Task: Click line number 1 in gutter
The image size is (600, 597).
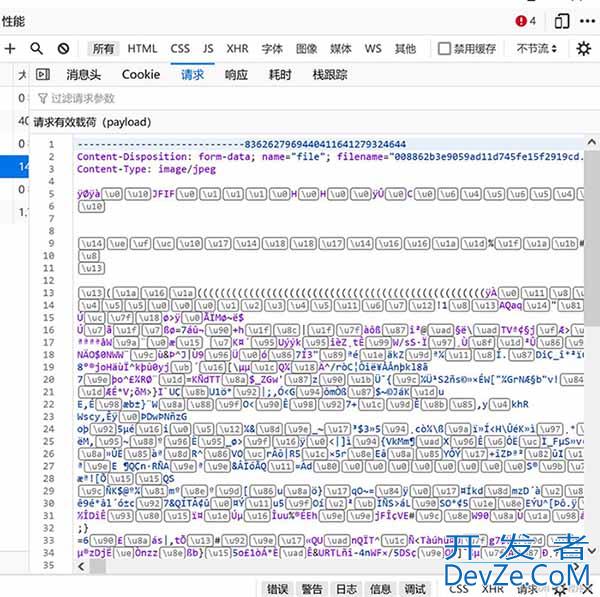Action: (x=51, y=144)
